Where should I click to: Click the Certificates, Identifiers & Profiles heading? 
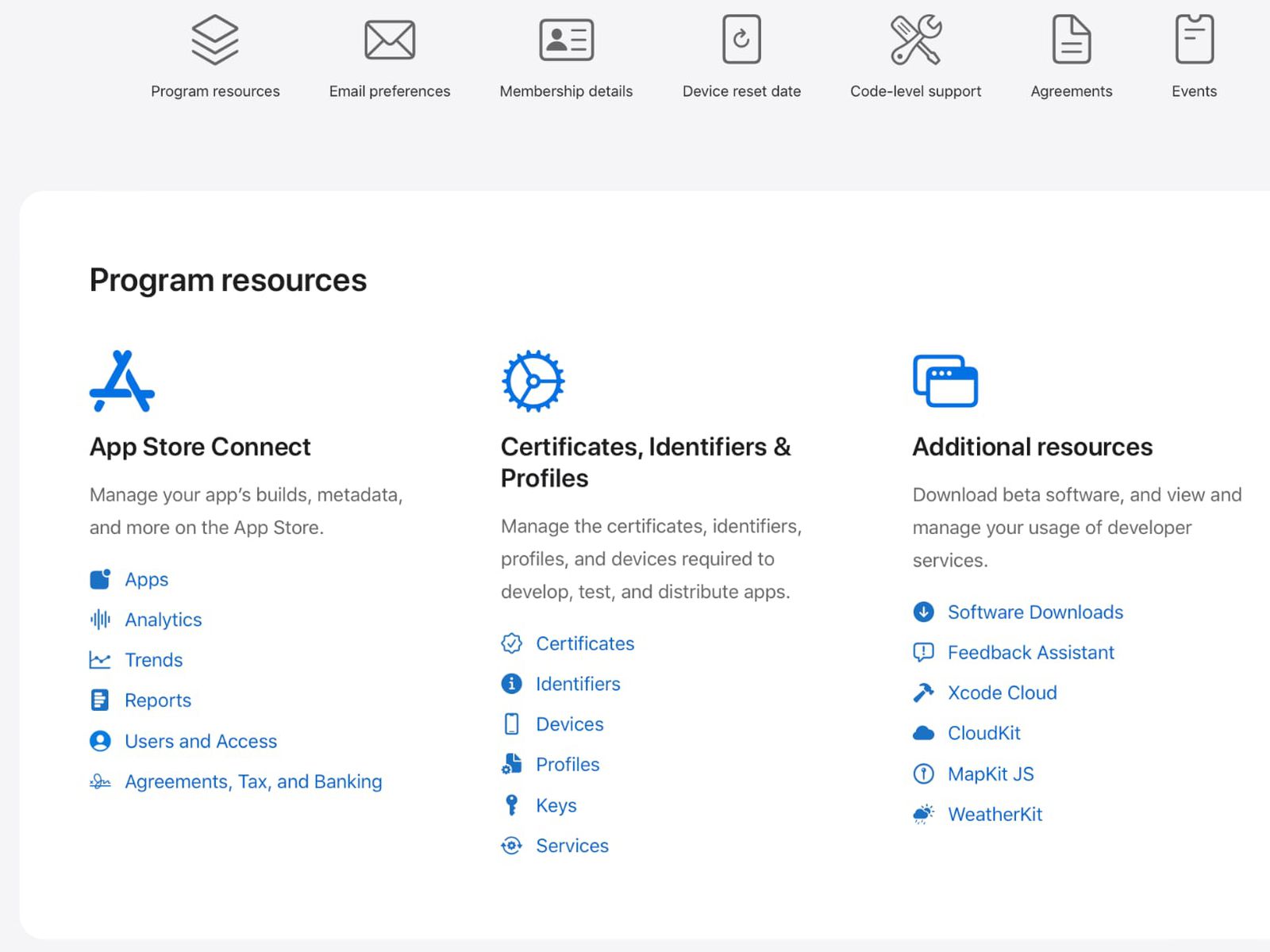645,463
